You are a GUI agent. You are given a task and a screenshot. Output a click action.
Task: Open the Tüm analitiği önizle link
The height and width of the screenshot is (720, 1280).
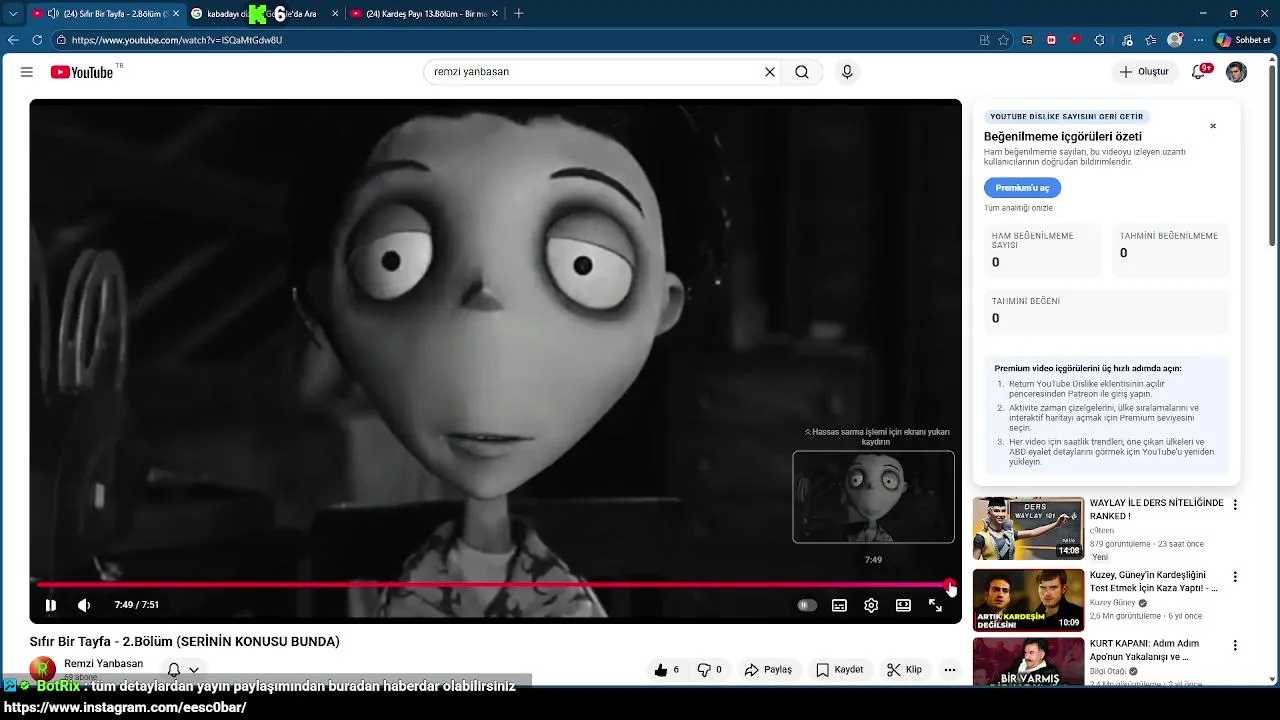pyautogui.click(x=1018, y=208)
